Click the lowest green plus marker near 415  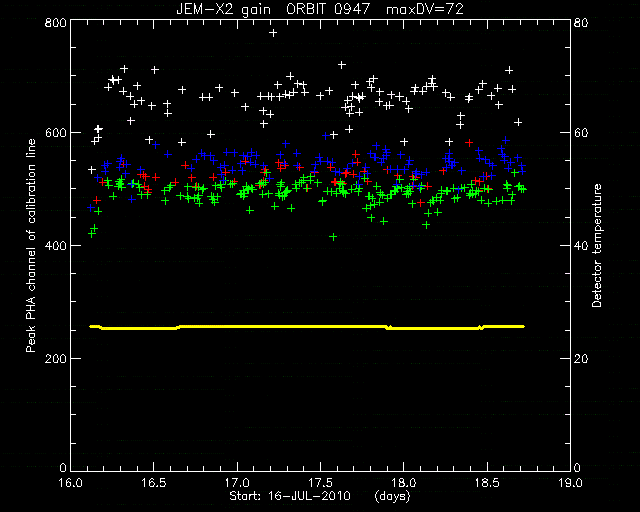tap(333, 237)
